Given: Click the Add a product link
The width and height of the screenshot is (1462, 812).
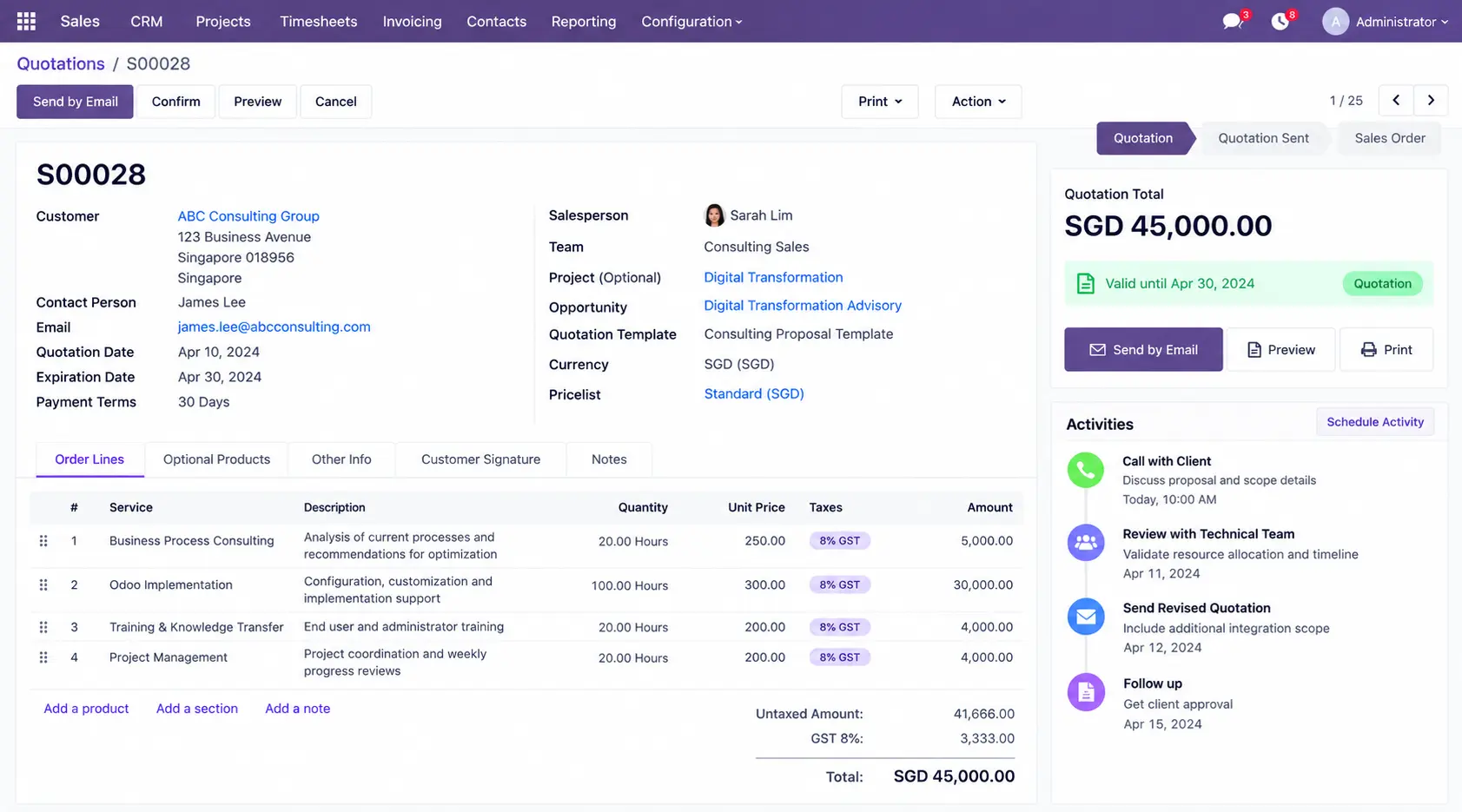Looking at the screenshot, I should (x=86, y=709).
